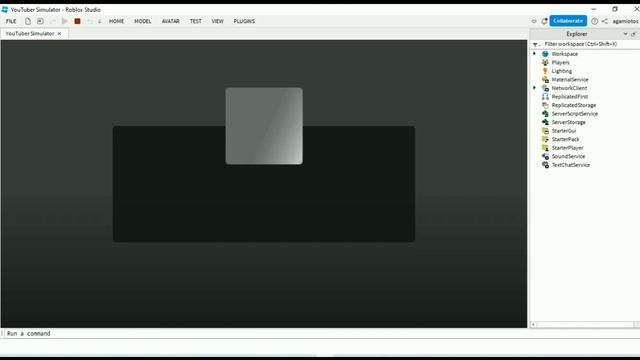
Task: Click the Open place icon next to New
Action: tap(40, 21)
